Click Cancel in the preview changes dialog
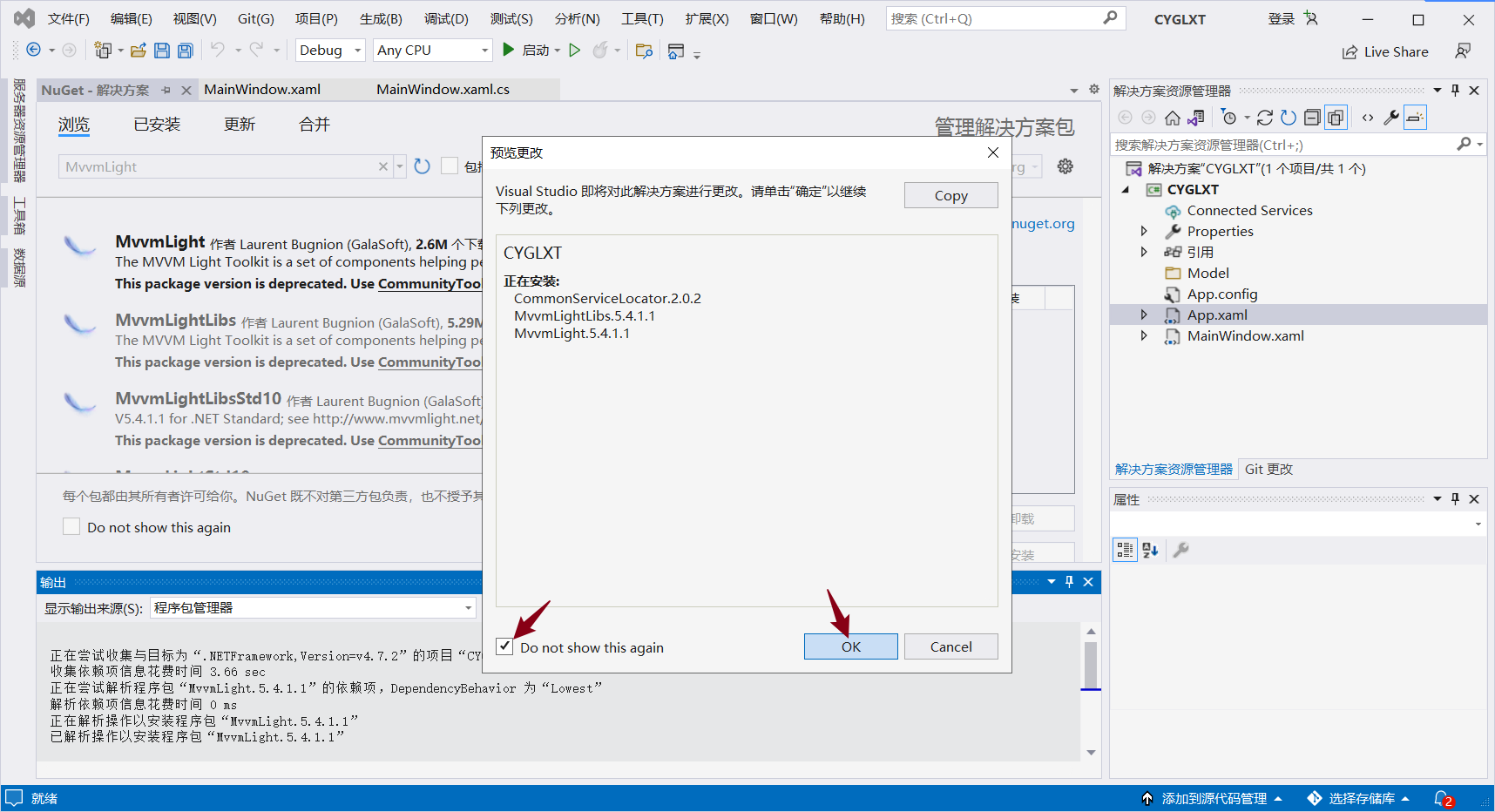Screen dimensions: 1495x812 pyautogui.click(x=950, y=646)
